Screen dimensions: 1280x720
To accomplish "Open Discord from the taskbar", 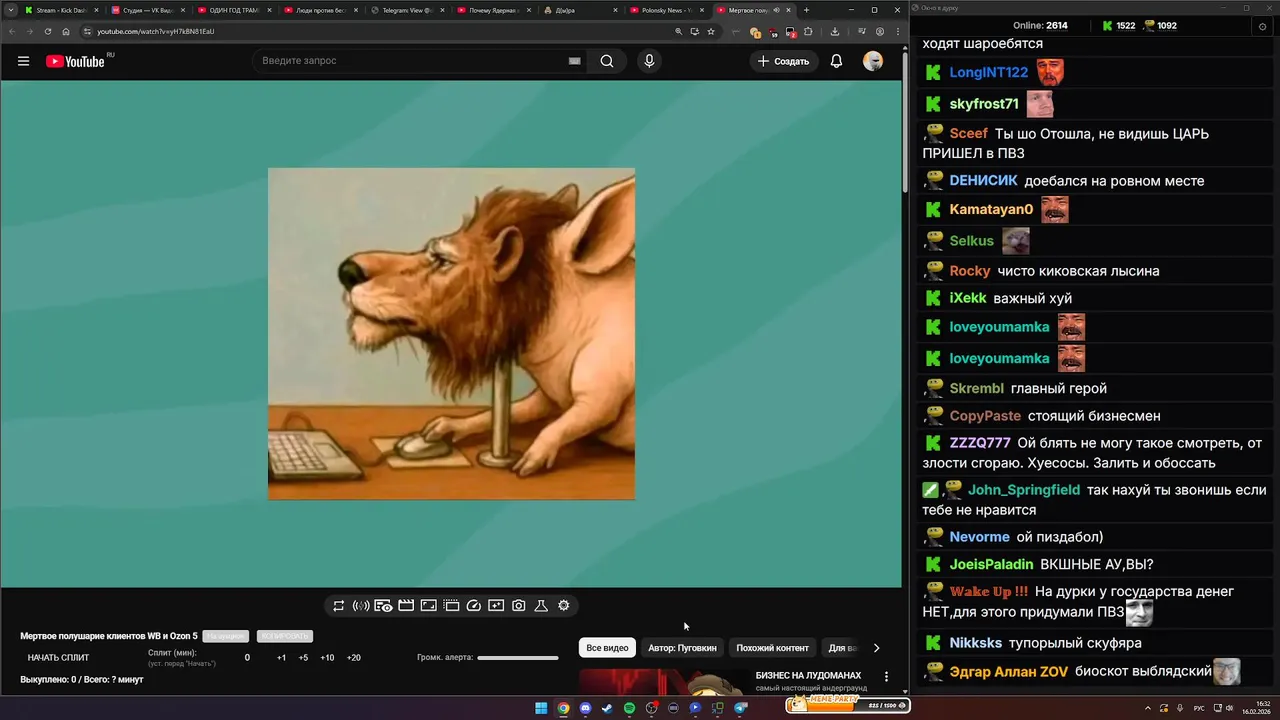I will pyautogui.click(x=585, y=708).
